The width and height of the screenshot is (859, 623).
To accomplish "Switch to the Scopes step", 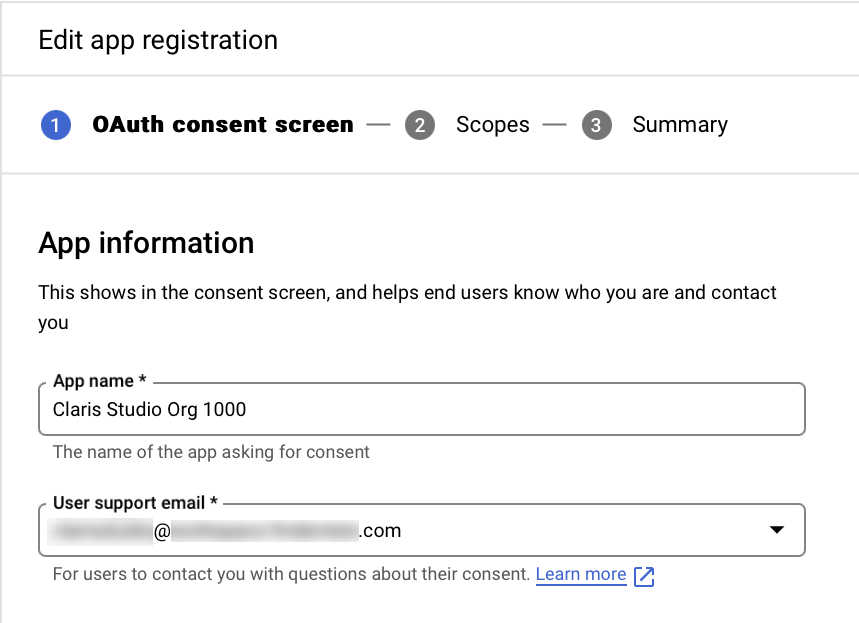I will point(492,124).
